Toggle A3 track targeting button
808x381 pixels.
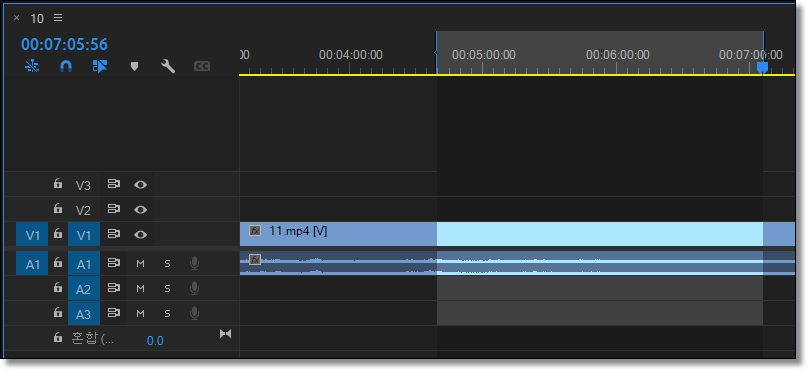click(83, 313)
